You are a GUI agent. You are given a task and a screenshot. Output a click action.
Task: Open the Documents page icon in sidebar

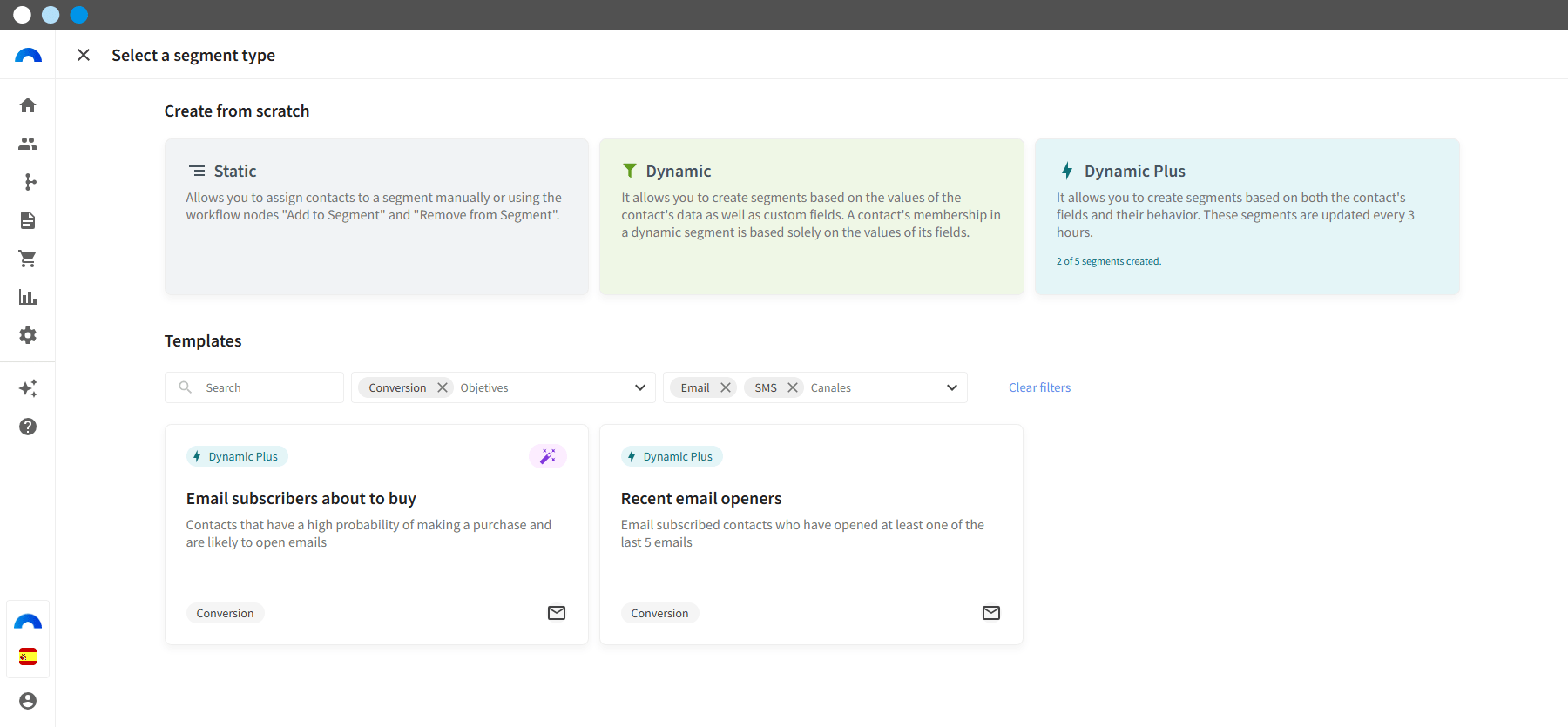28,220
